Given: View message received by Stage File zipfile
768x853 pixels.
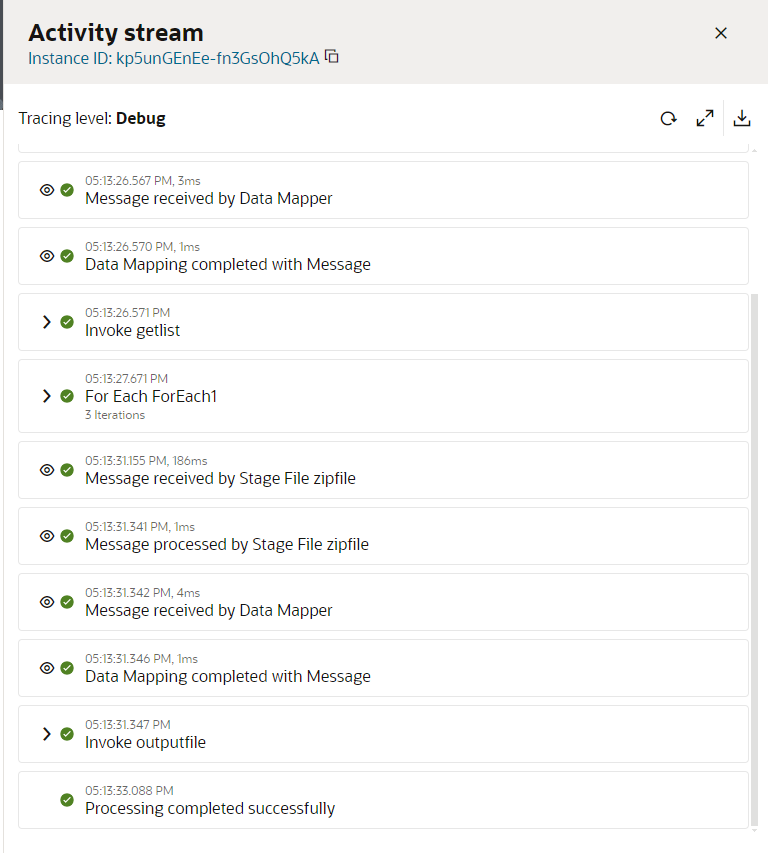Looking at the screenshot, I should coord(47,470).
